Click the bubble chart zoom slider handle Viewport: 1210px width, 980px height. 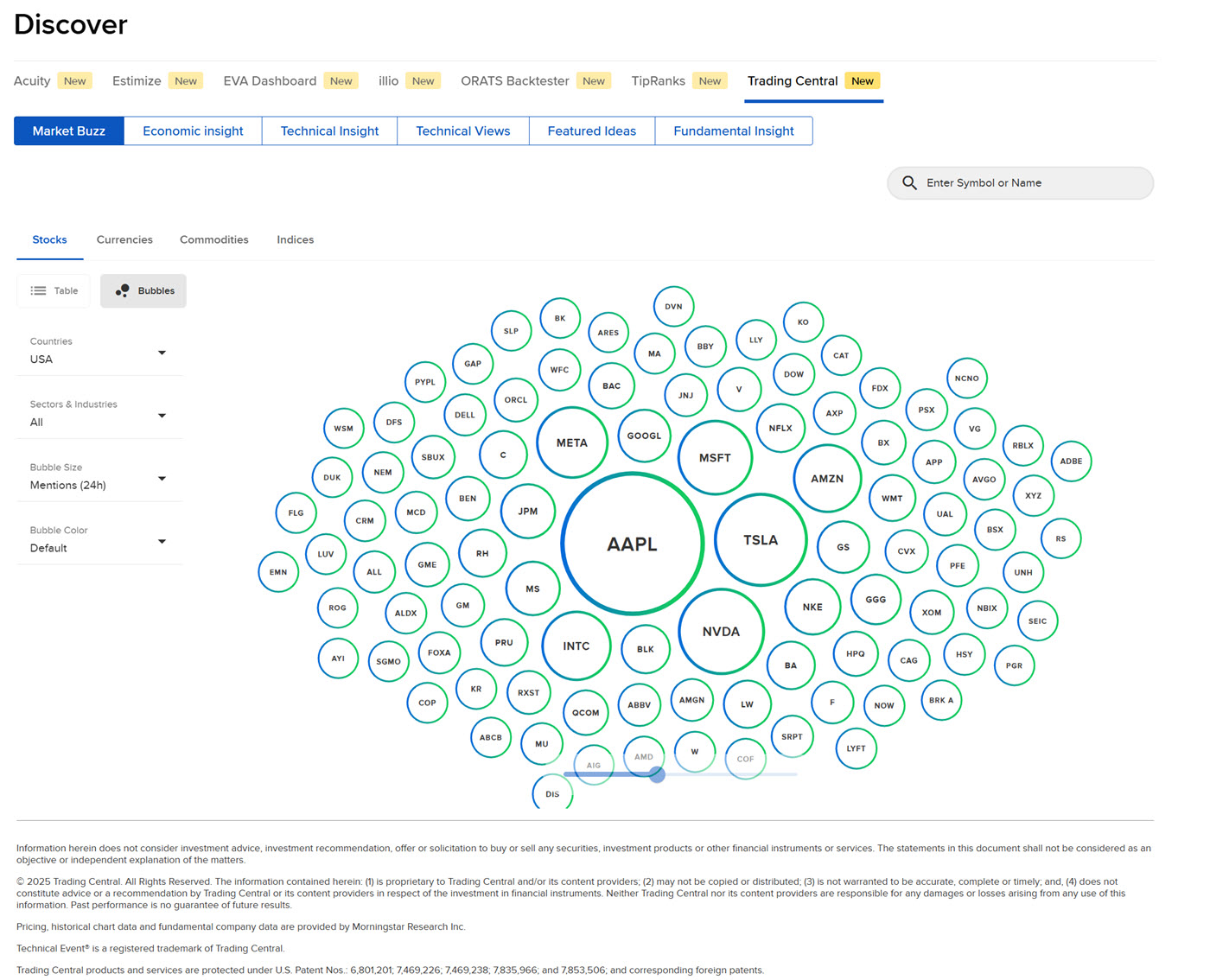(658, 774)
